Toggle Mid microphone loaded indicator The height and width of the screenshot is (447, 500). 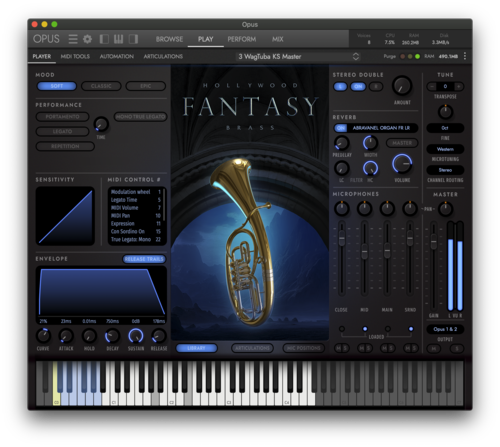[365, 329]
